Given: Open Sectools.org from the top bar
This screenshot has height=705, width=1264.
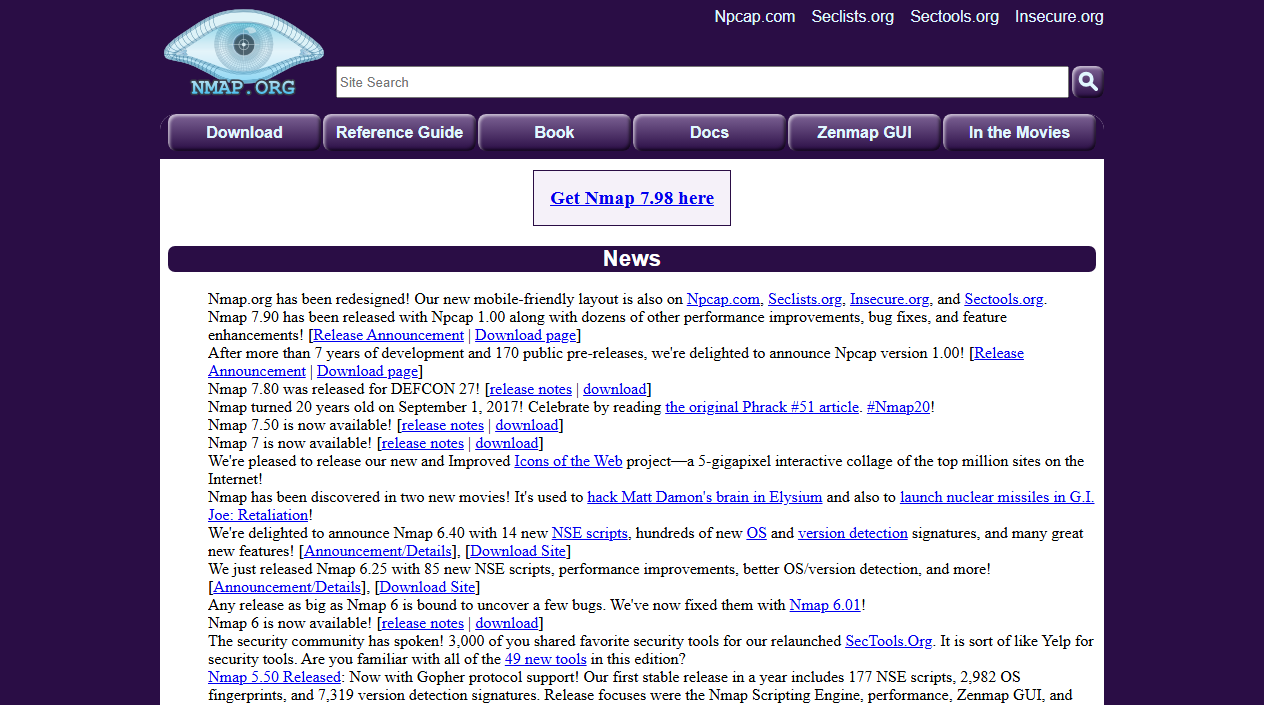Looking at the screenshot, I should pyautogui.click(x=954, y=16).
